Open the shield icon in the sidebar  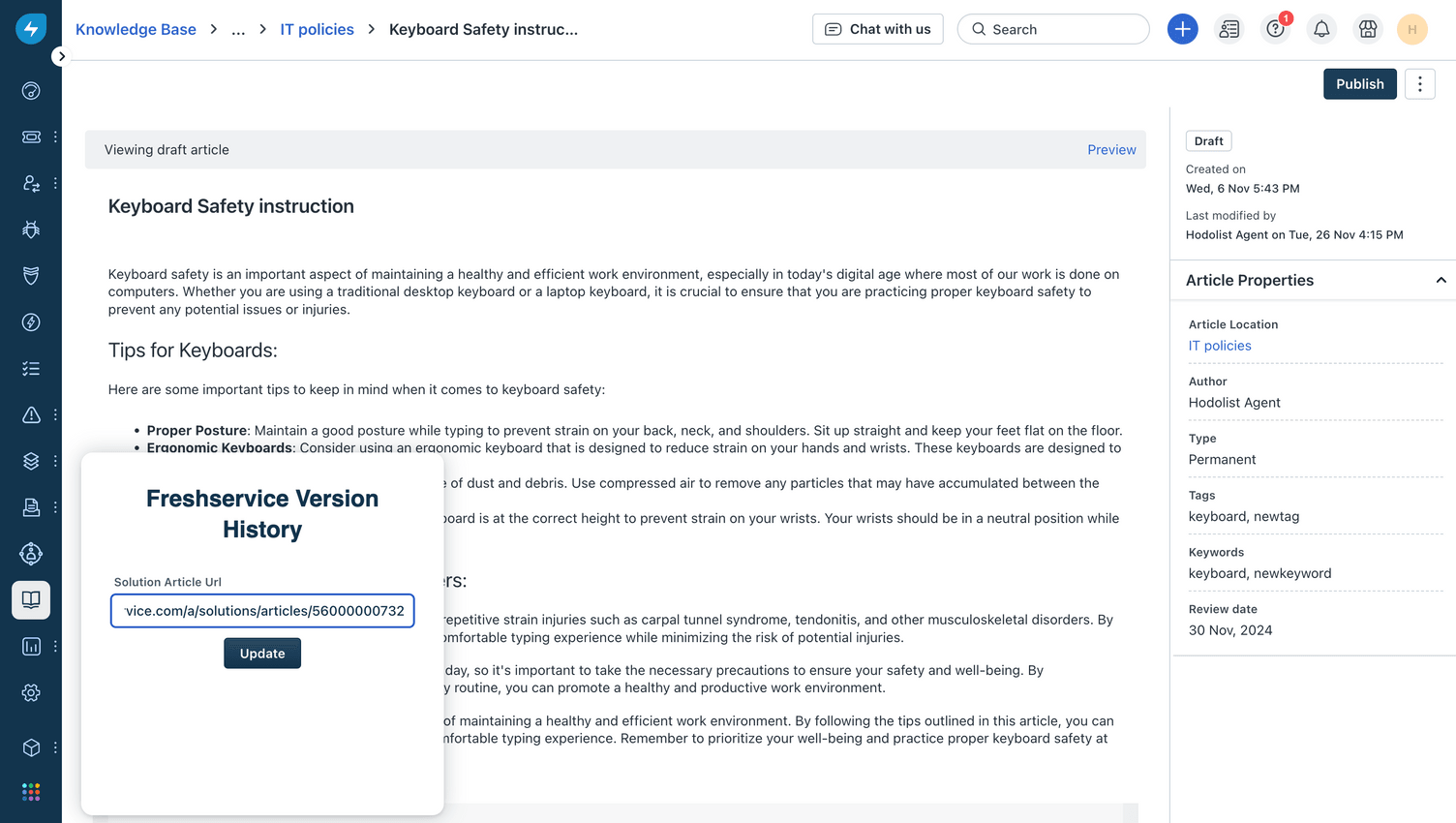coord(31,276)
